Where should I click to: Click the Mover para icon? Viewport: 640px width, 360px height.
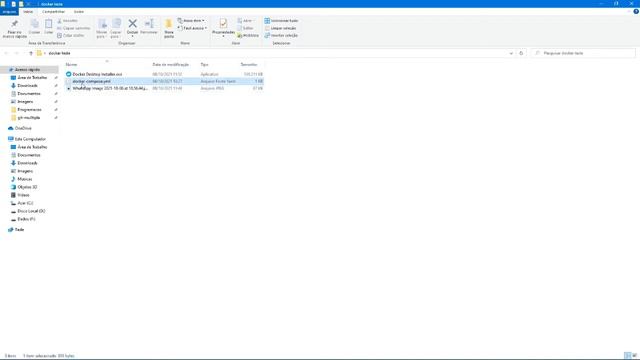(102, 24)
